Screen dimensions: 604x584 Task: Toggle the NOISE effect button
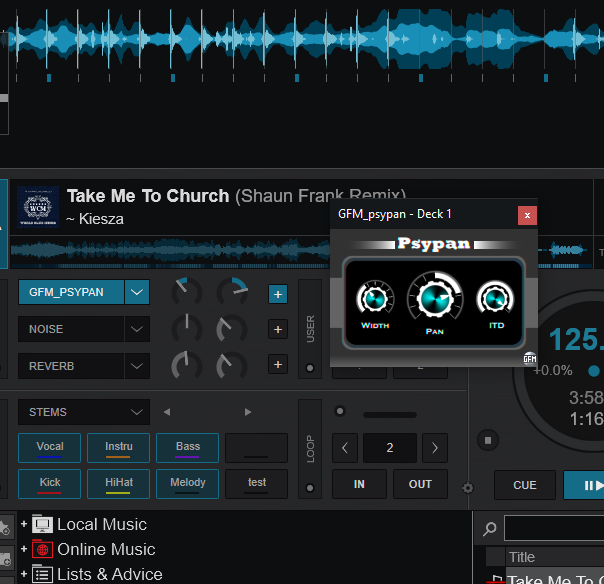click(x=71, y=329)
